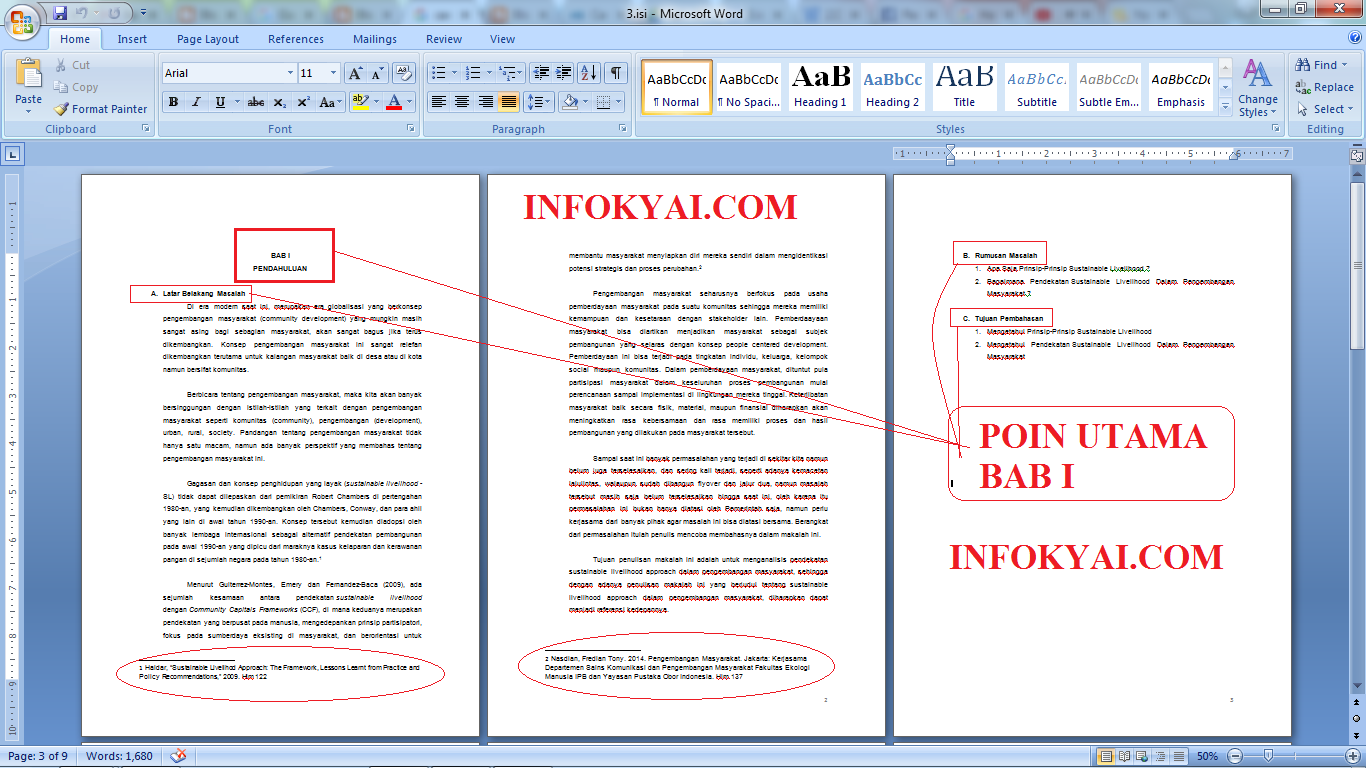Click the Words: 1,680 status entry
Viewport: 1368px width, 768px height.
point(119,756)
